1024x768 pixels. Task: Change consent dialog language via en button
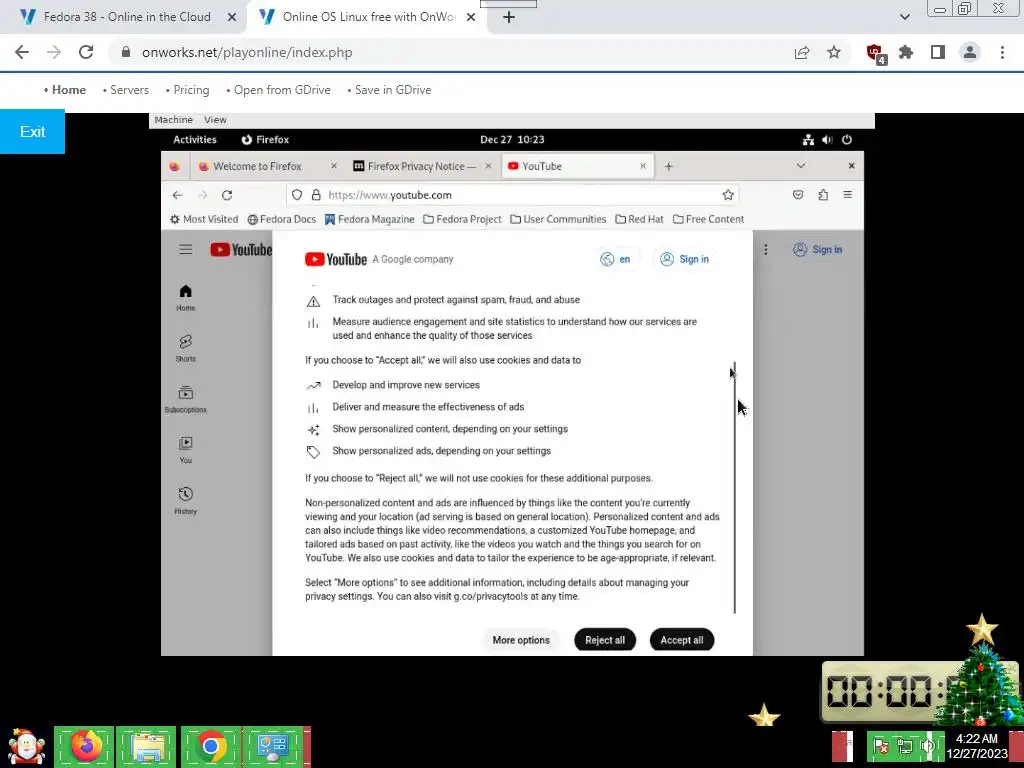coord(615,259)
